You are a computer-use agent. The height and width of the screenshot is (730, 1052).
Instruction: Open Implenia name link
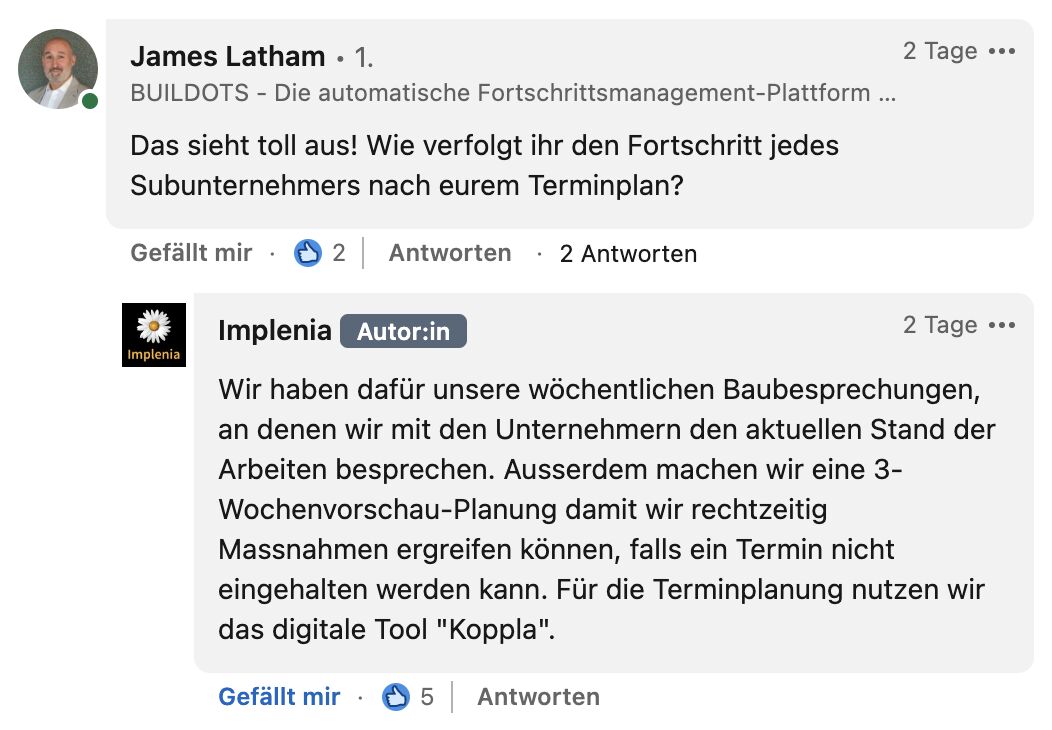(x=275, y=331)
